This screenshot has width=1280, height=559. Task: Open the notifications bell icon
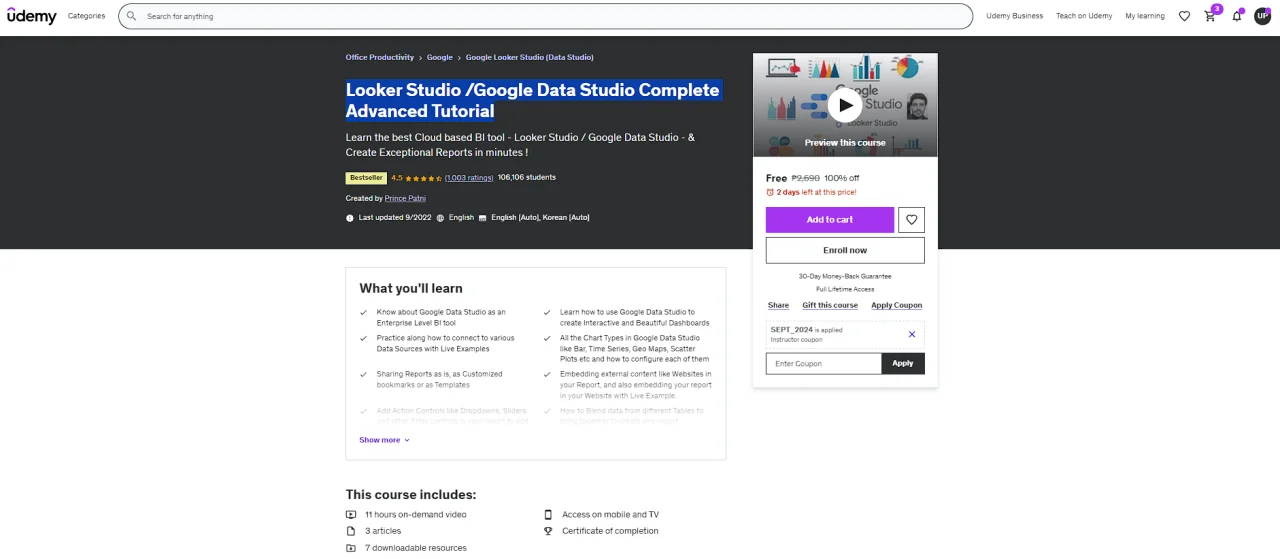point(1236,16)
